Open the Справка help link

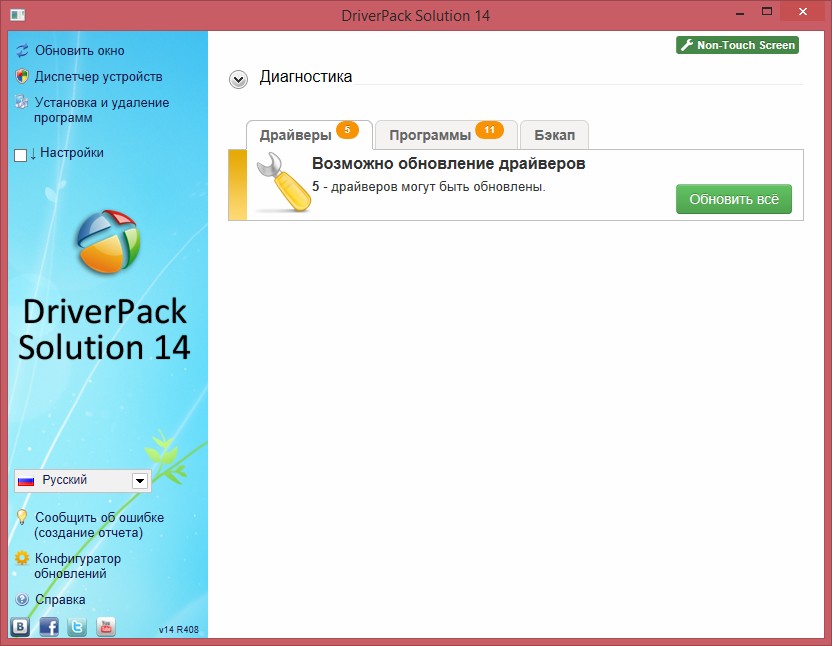click(60, 599)
